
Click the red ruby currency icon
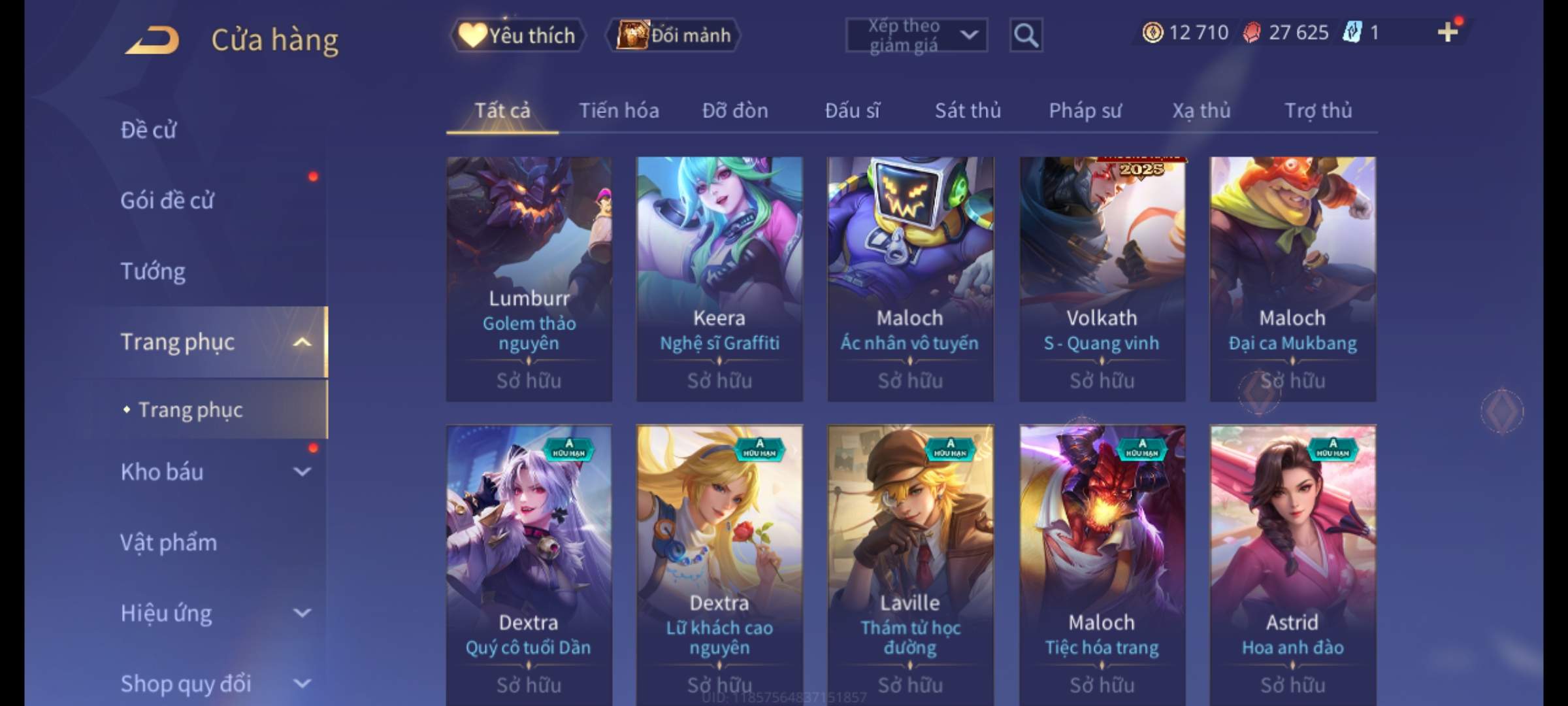pos(1252,32)
